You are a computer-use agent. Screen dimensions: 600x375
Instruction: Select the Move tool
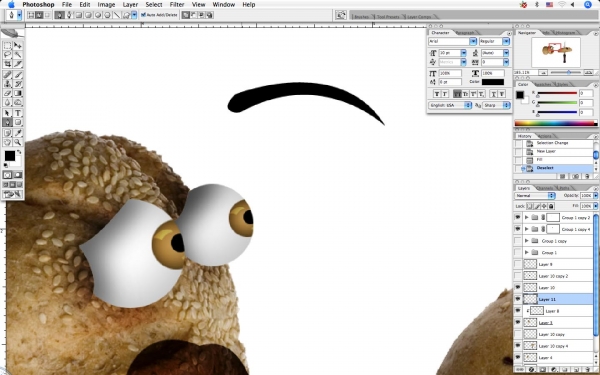coord(18,46)
